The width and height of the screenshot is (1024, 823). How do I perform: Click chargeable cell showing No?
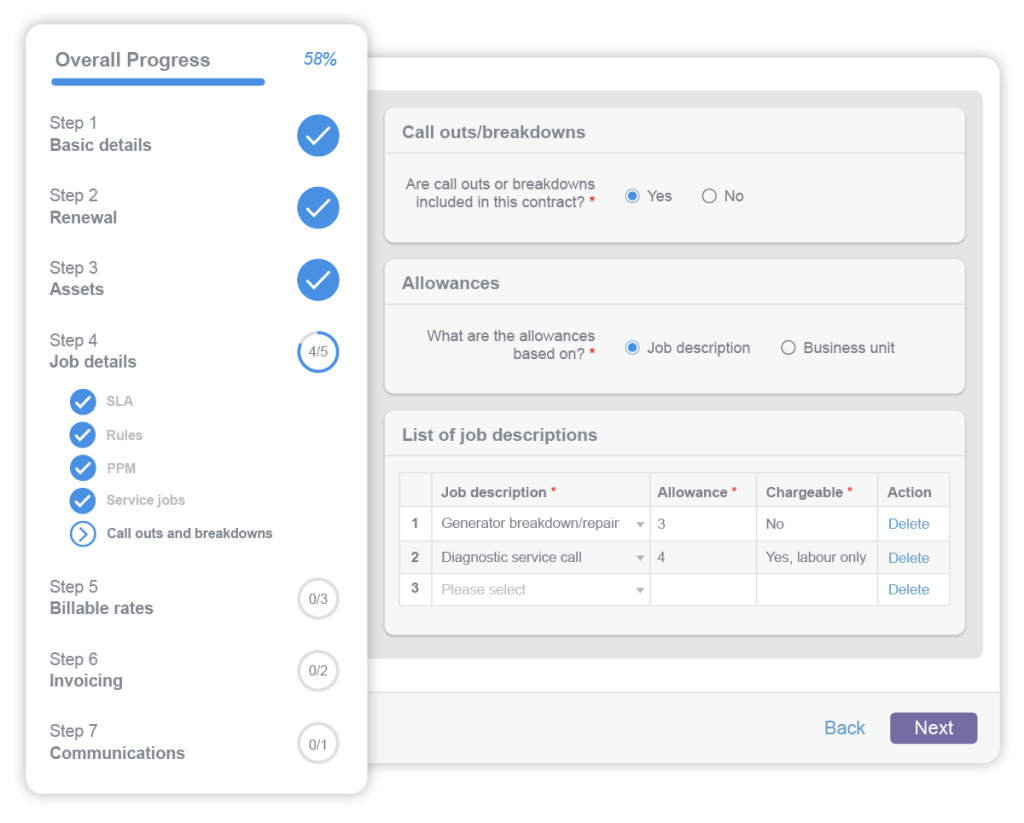click(817, 524)
